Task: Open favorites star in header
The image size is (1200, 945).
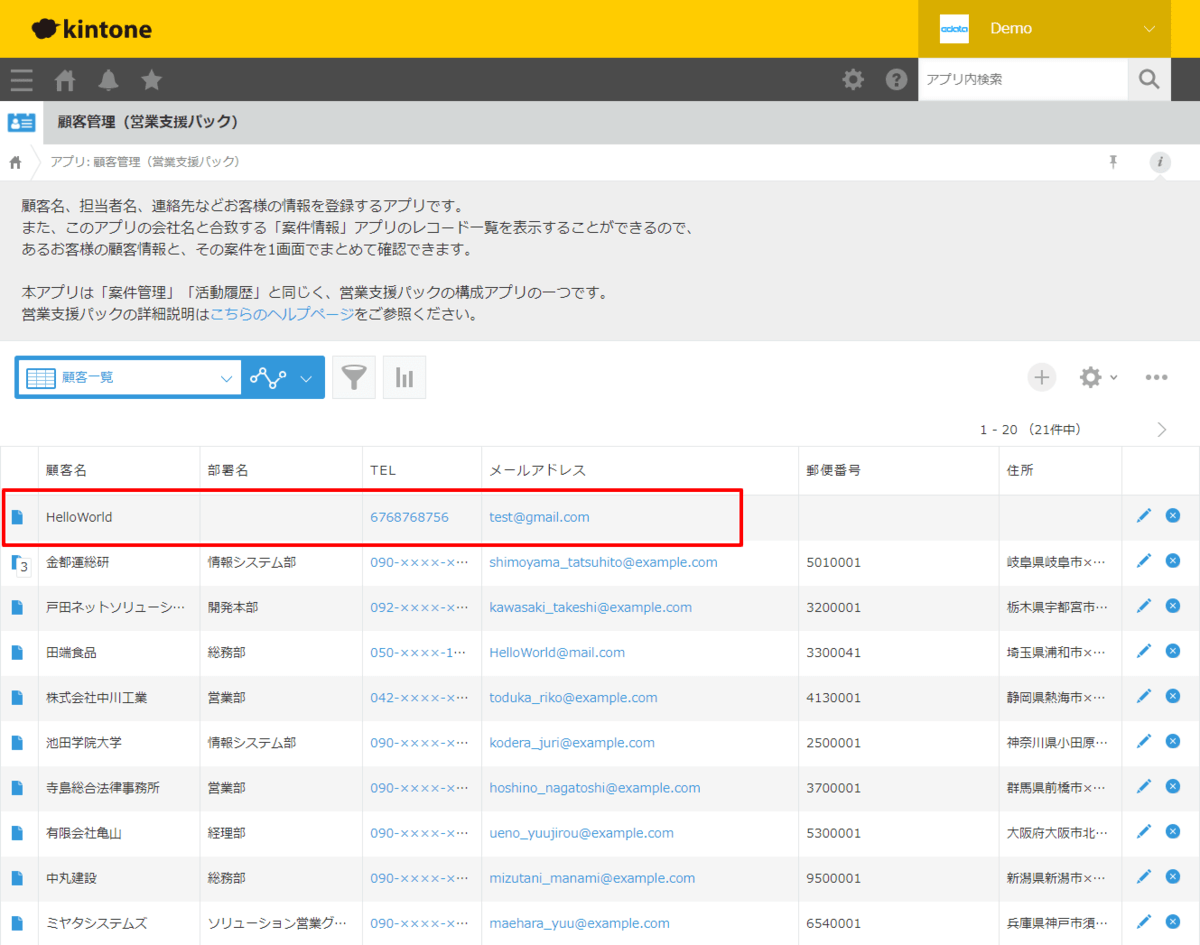Action: point(151,80)
